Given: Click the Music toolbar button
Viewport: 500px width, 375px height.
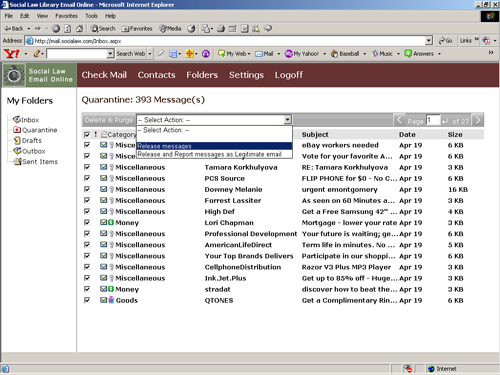Looking at the screenshot, I should pyautogui.click(x=382, y=54).
